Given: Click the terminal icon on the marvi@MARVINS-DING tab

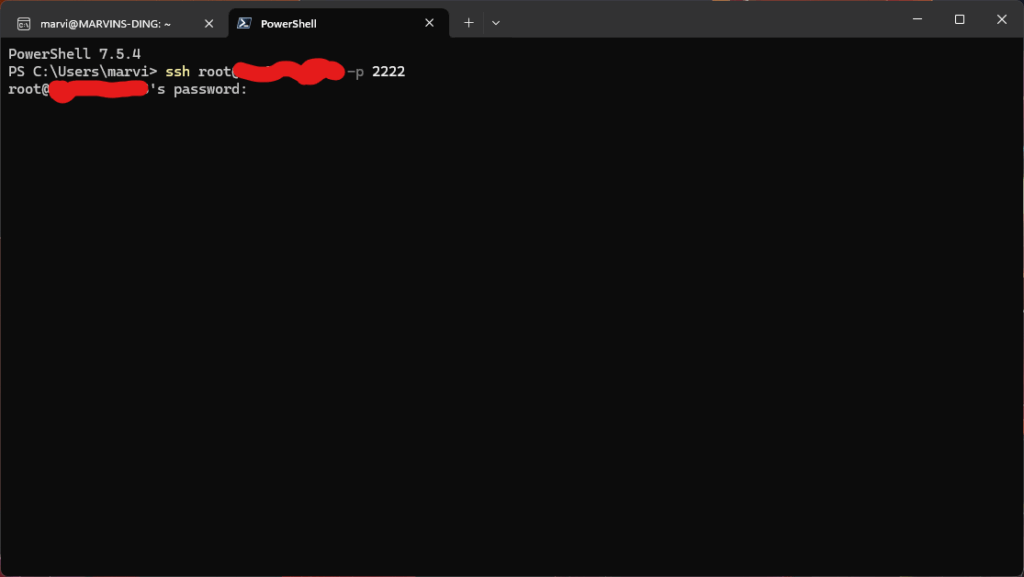Looking at the screenshot, I should [24, 21].
